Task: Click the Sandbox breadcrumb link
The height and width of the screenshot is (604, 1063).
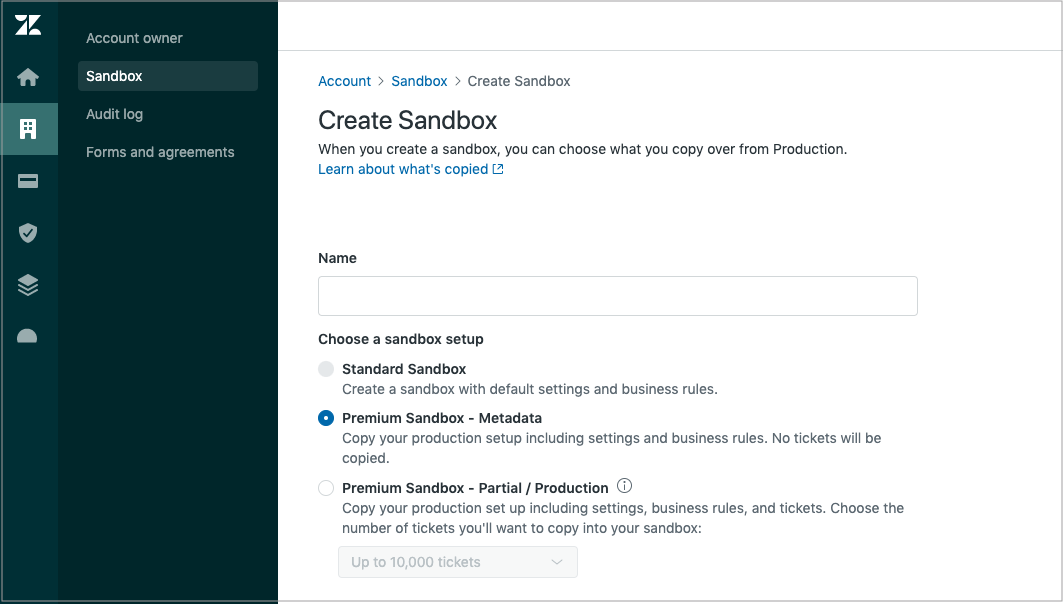Action: click(419, 81)
